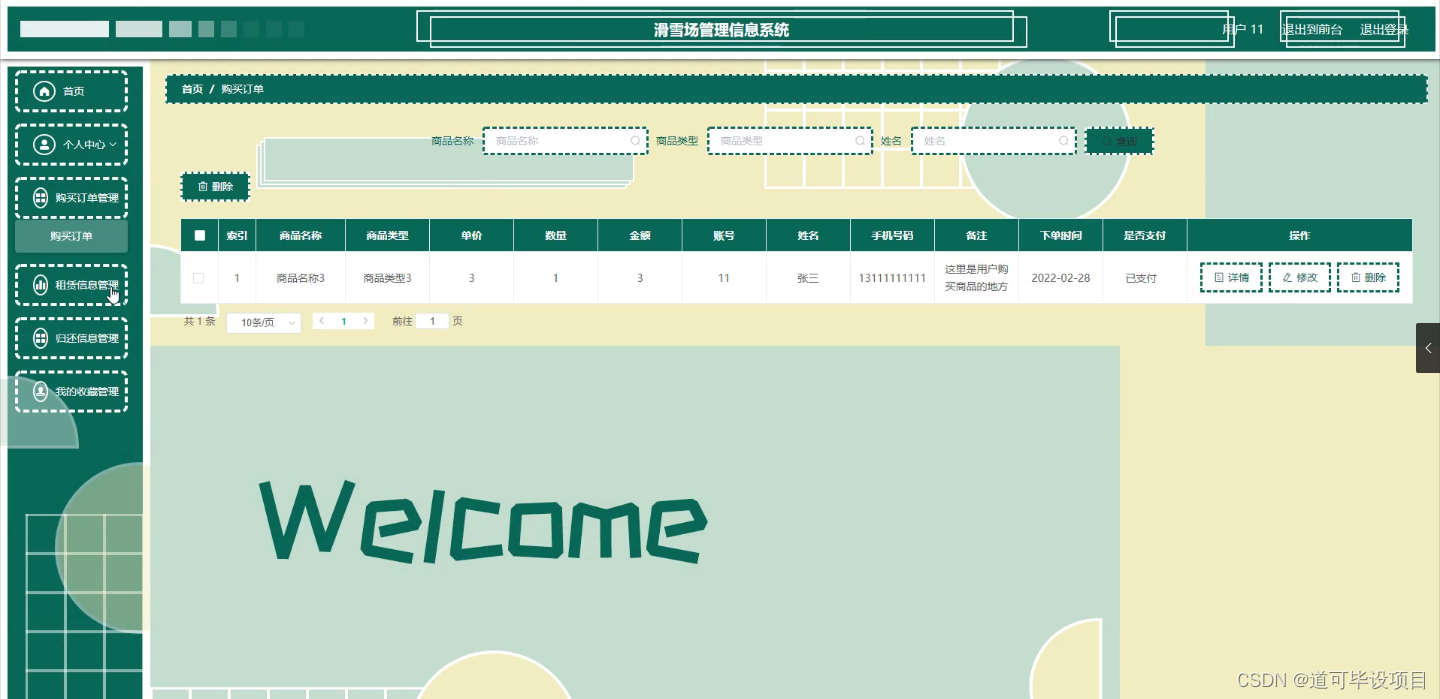Click the 前往 page number input box

tap(432, 321)
